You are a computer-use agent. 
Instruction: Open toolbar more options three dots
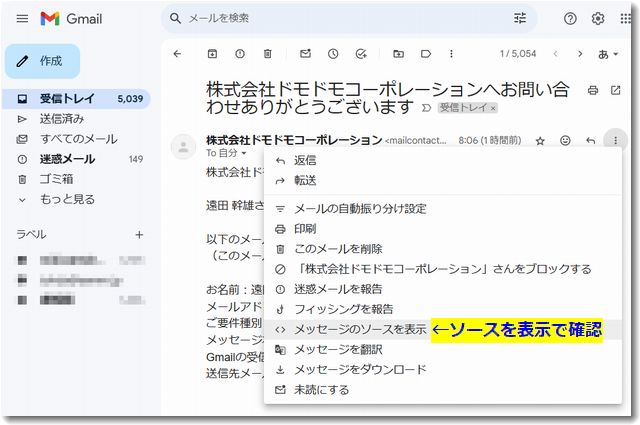pyautogui.click(x=451, y=53)
